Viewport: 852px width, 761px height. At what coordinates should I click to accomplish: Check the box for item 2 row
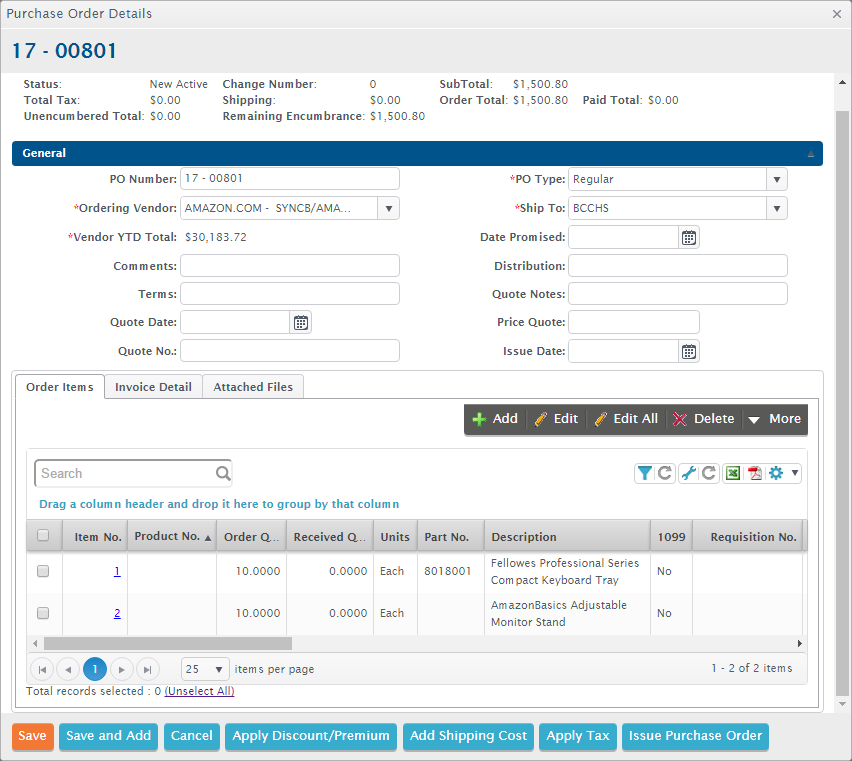click(x=43, y=613)
